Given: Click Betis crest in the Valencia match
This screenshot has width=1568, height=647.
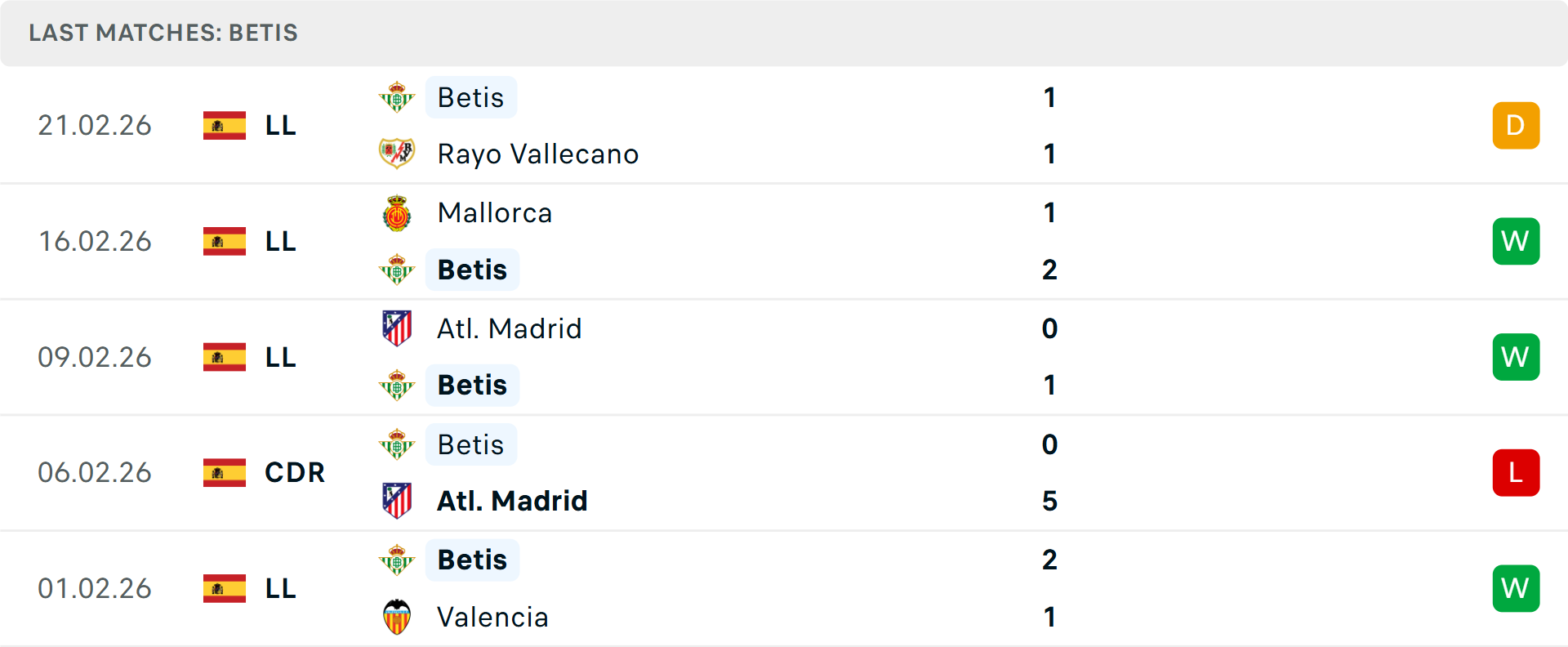Looking at the screenshot, I should (397, 560).
